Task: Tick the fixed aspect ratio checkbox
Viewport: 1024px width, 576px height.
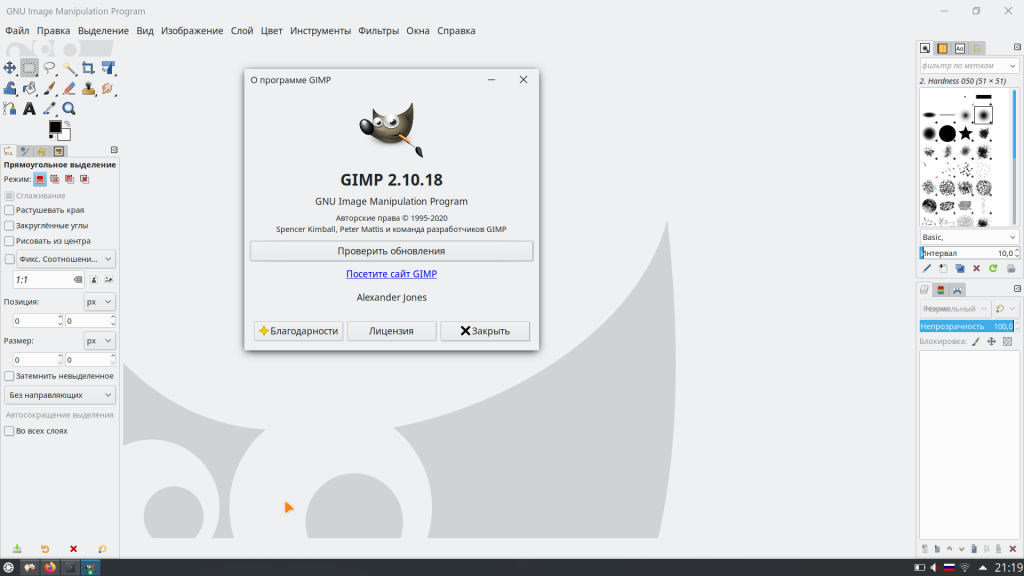Action: [x=9, y=259]
